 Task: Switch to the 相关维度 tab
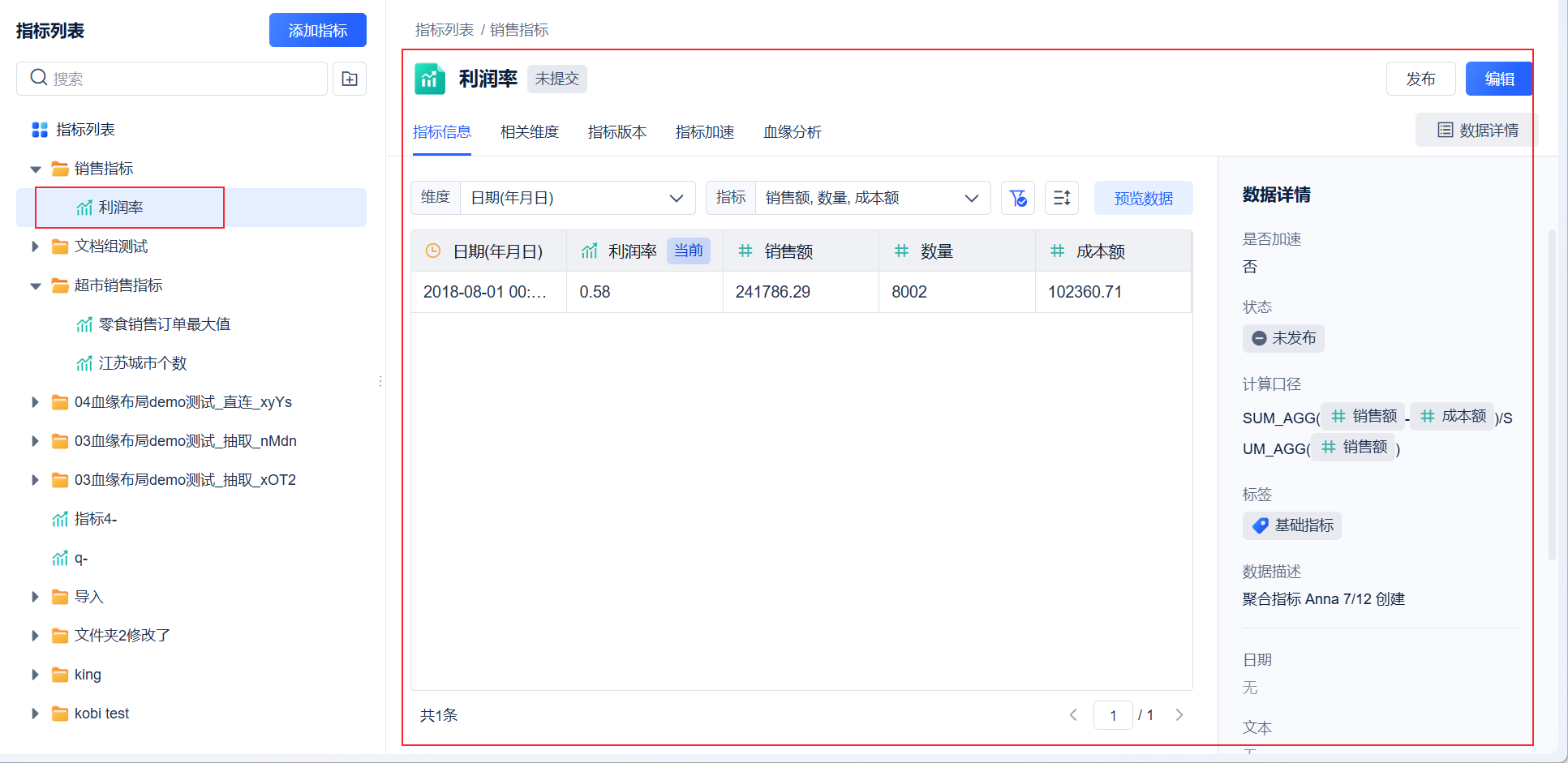(x=530, y=132)
